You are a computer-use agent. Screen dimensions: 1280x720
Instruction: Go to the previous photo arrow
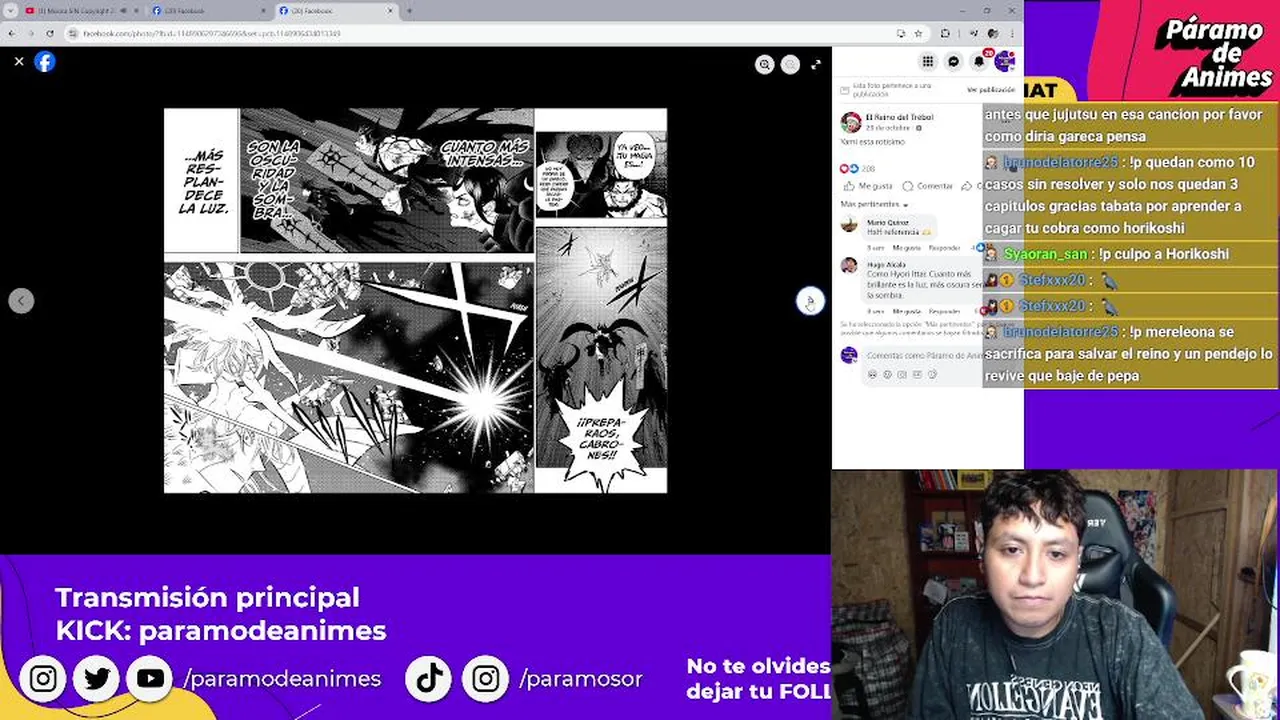click(21, 301)
